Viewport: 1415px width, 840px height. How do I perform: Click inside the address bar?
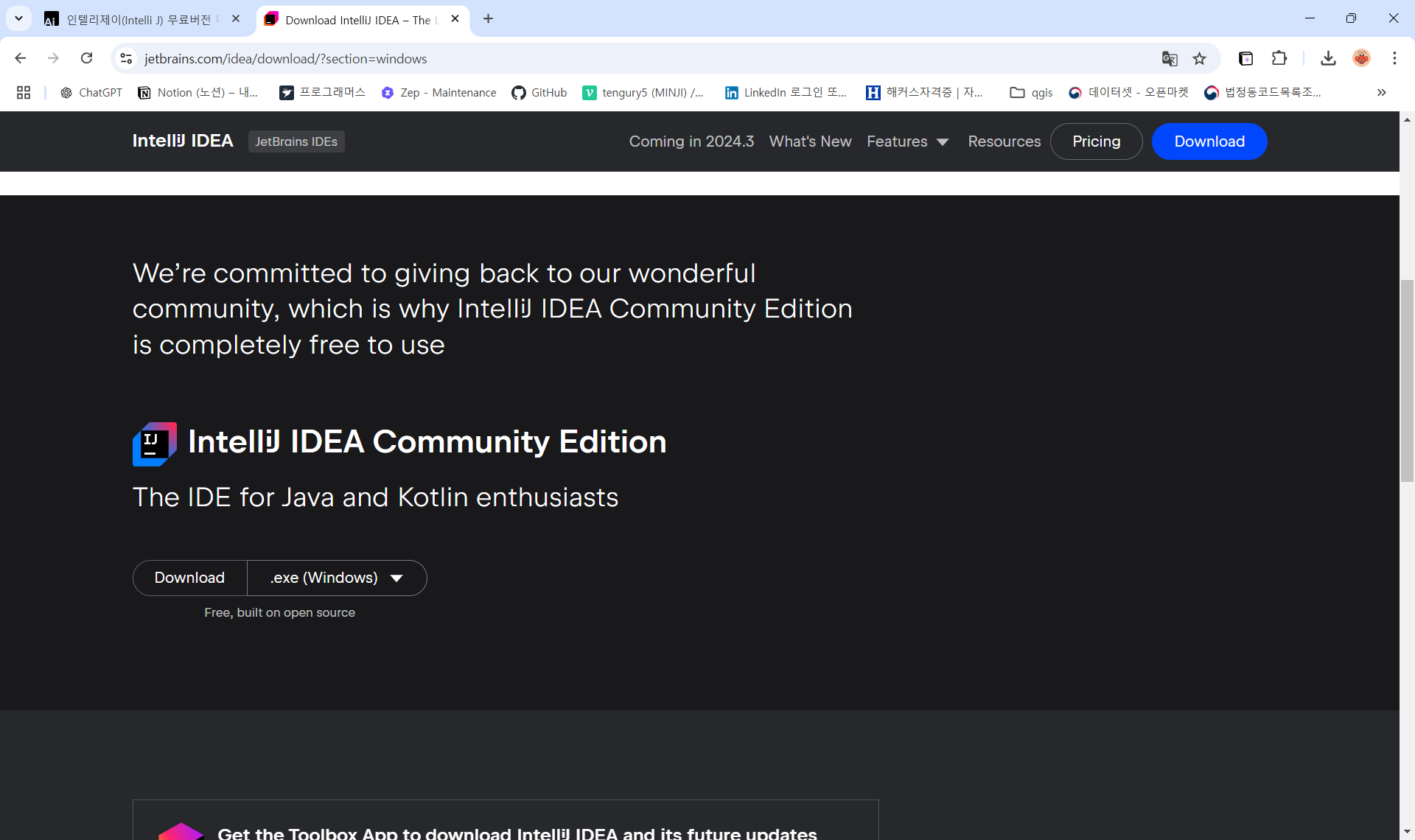point(516,58)
